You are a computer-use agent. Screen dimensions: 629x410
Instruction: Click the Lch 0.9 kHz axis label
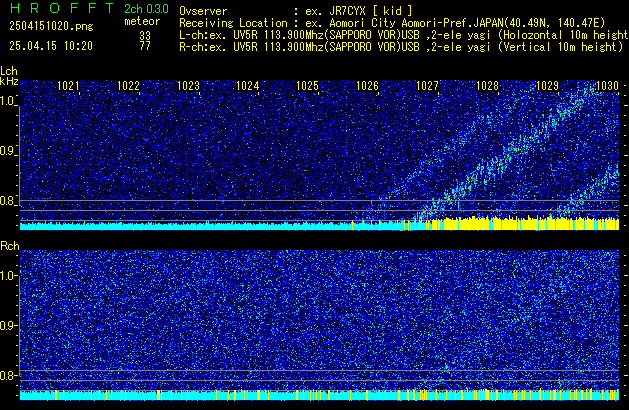8,151
